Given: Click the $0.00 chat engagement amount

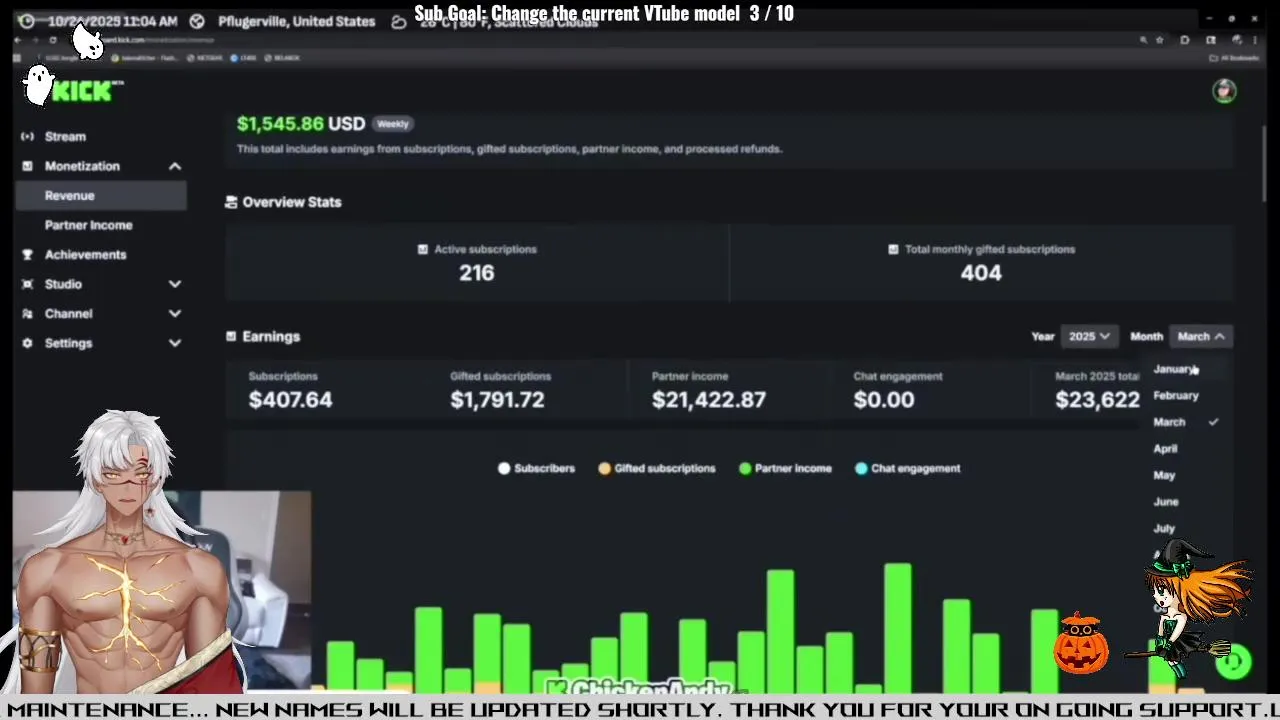Looking at the screenshot, I should point(884,400).
